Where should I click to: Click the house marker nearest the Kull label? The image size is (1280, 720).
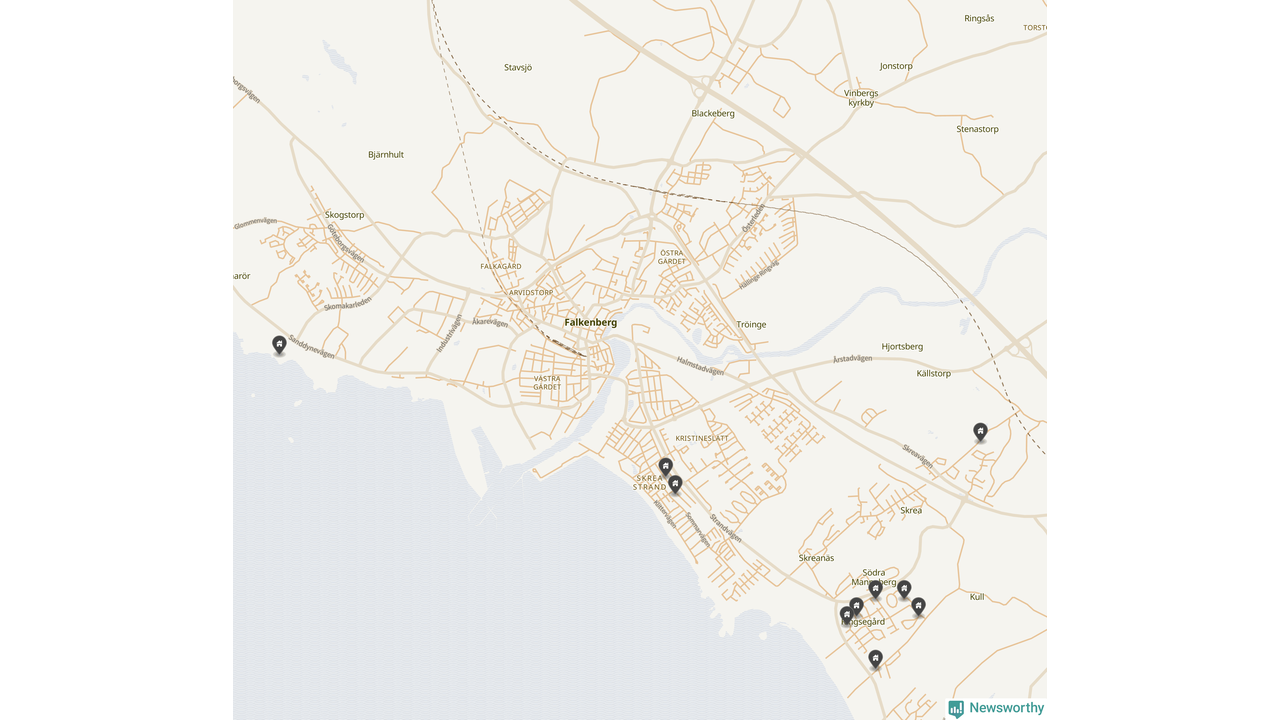coord(918,605)
